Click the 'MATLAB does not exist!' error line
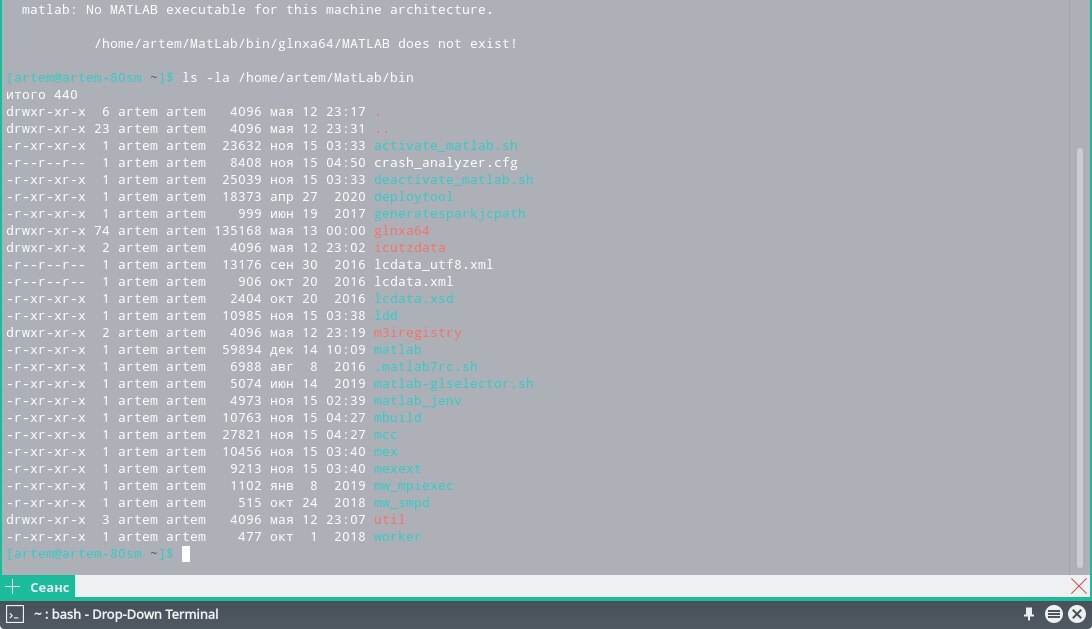This screenshot has height=629, width=1092. coord(306,43)
